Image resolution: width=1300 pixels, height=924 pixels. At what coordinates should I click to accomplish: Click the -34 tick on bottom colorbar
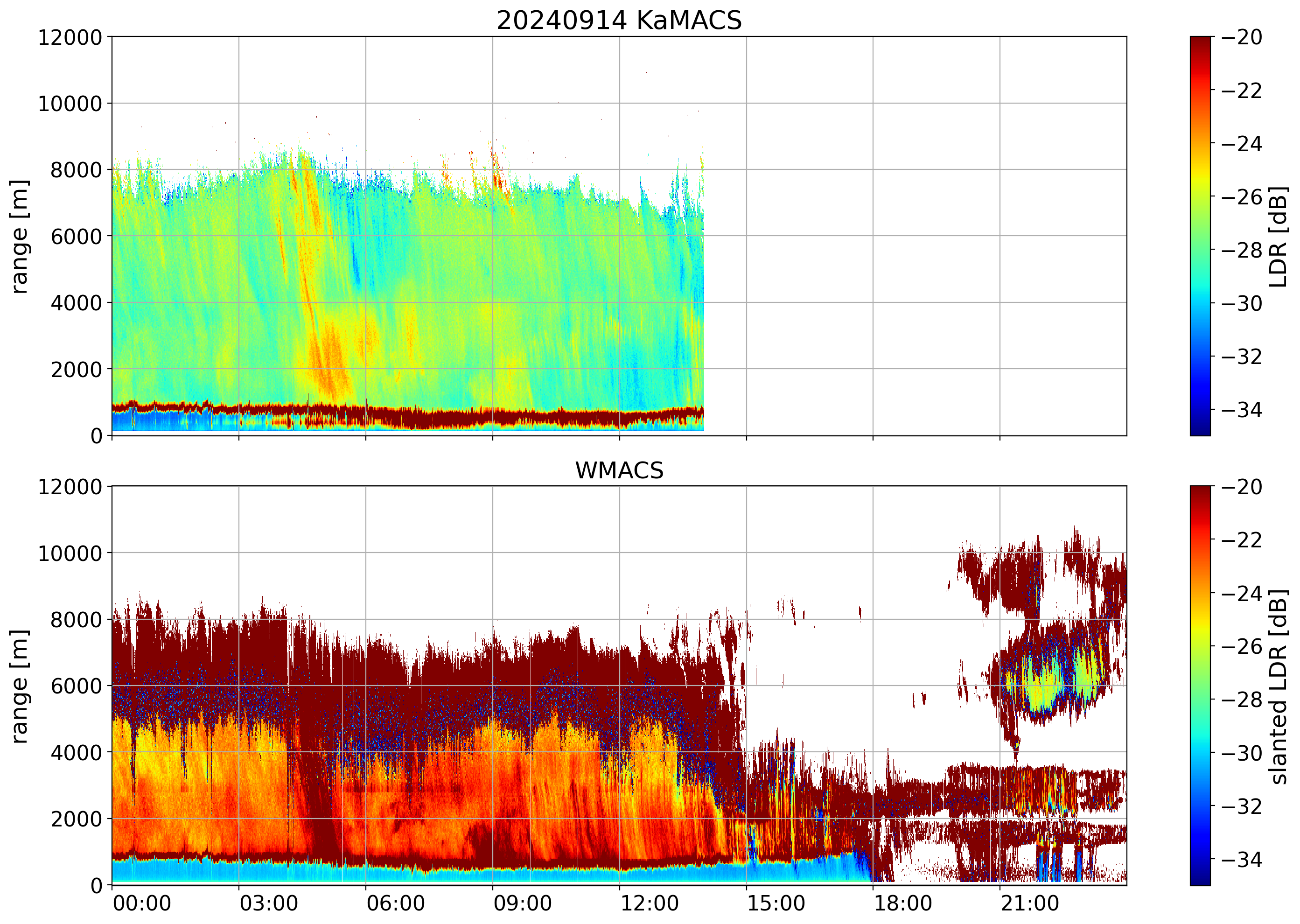[x=1241, y=859]
